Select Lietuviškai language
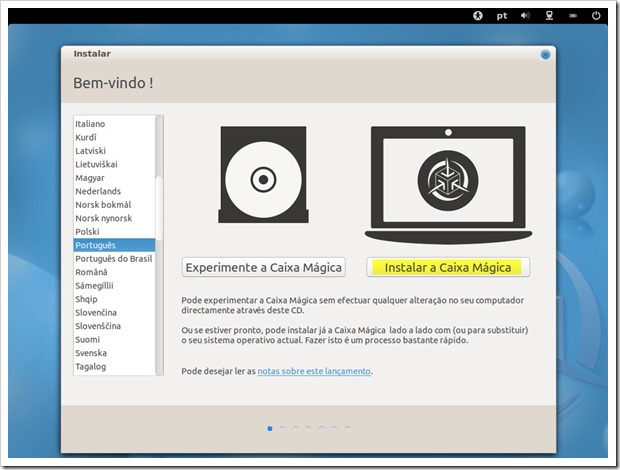This screenshot has width=620, height=470. tap(114, 164)
